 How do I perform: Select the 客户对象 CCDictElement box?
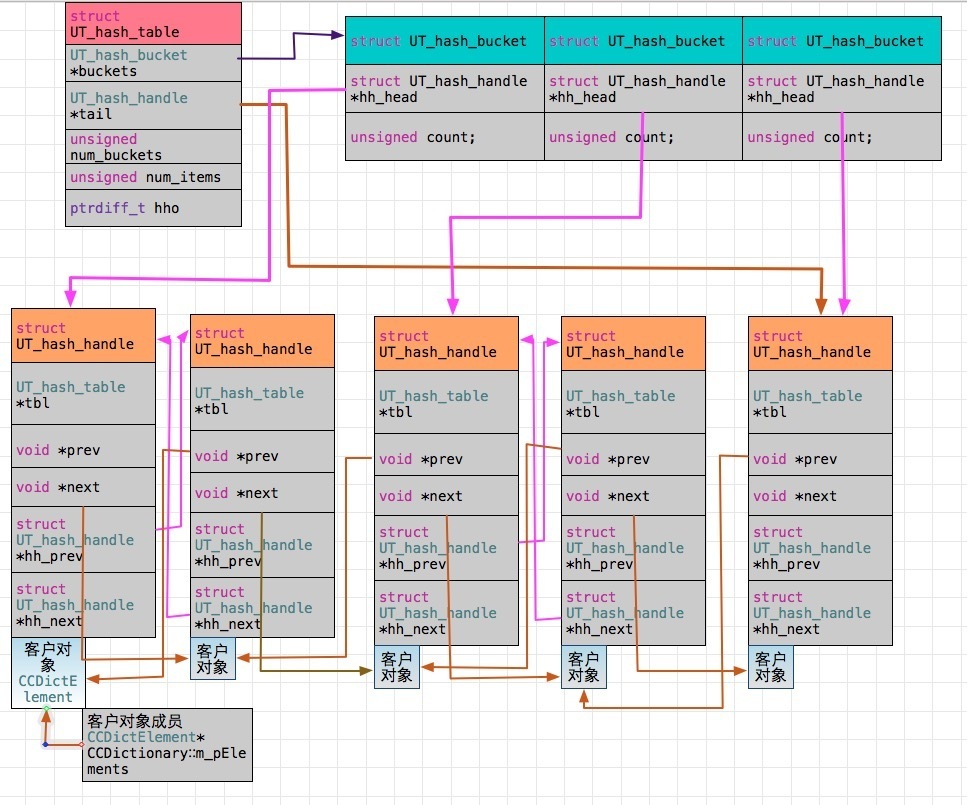point(48,673)
